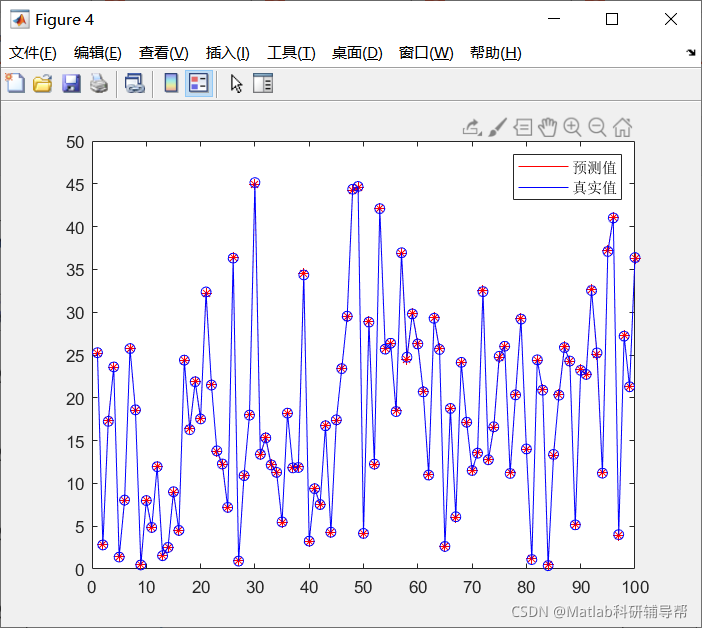Select the Pan hand tool
702x628 pixels.
pyautogui.click(x=547, y=128)
